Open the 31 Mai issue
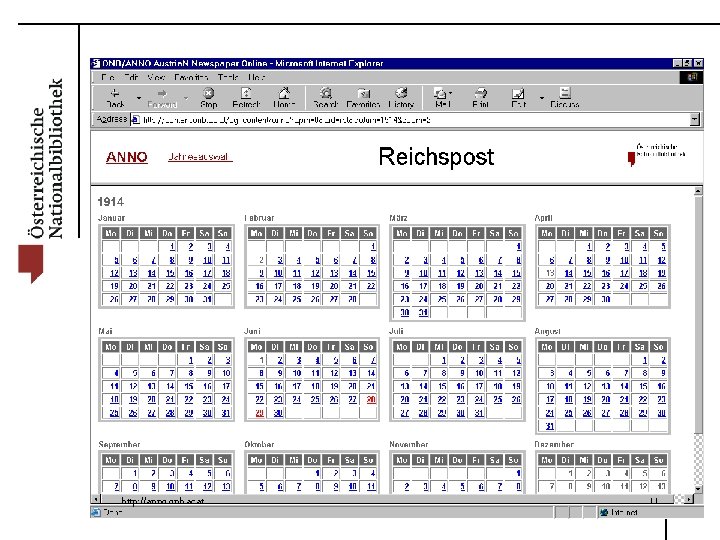 [x=225, y=413]
